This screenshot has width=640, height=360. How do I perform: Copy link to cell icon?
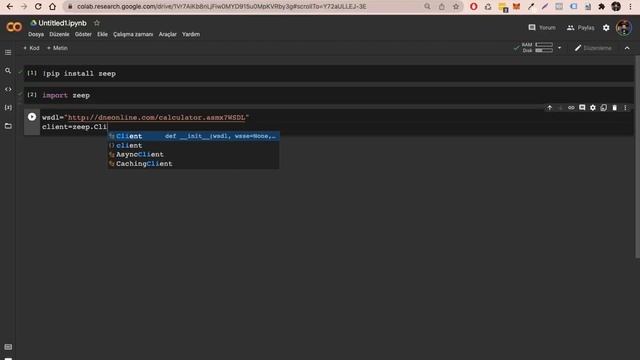tap(571, 108)
